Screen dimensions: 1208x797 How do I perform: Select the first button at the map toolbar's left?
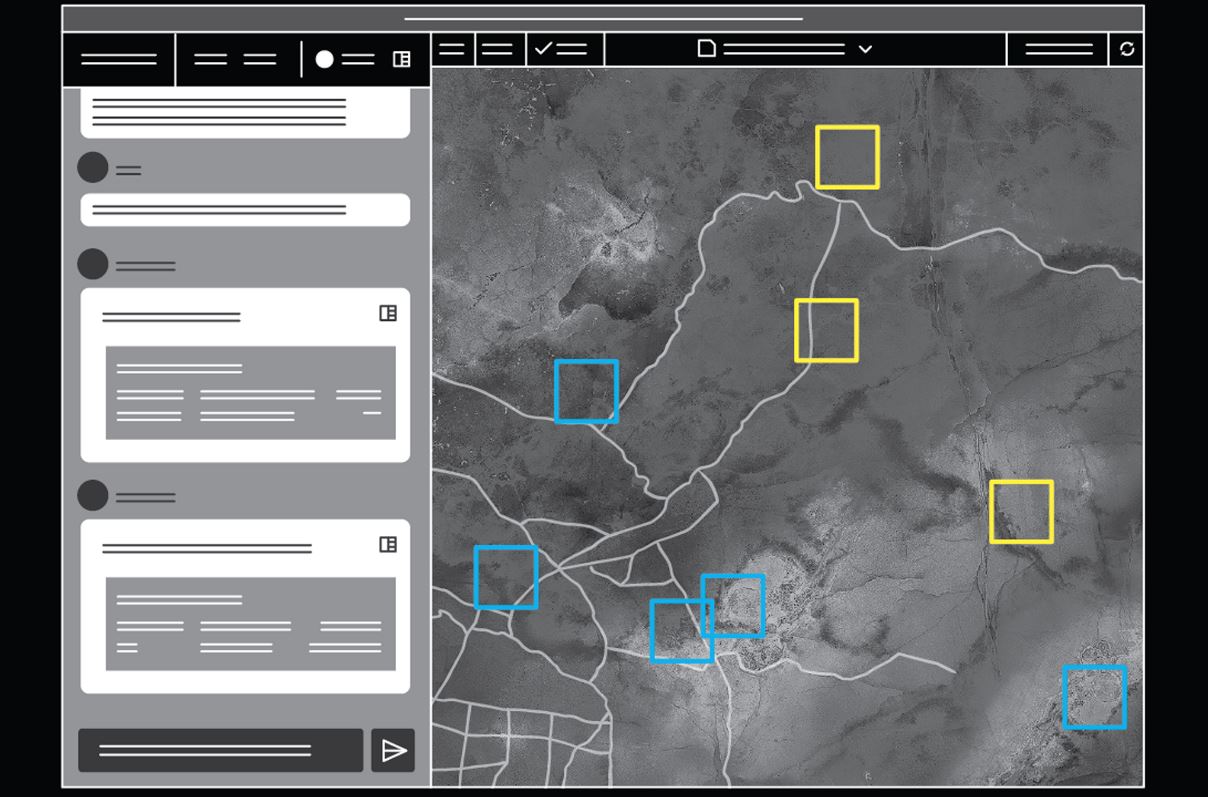pyautogui.click(x=452, y=49)
